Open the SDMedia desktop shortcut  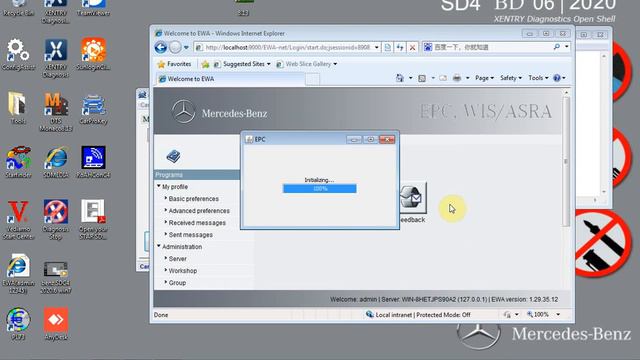click(x=56, y=162)
